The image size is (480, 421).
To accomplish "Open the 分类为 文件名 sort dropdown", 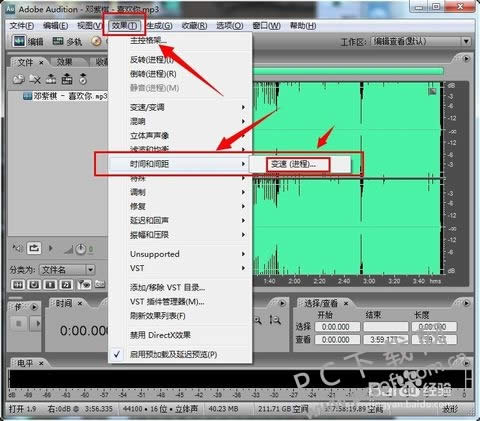I will pos(68,269).
